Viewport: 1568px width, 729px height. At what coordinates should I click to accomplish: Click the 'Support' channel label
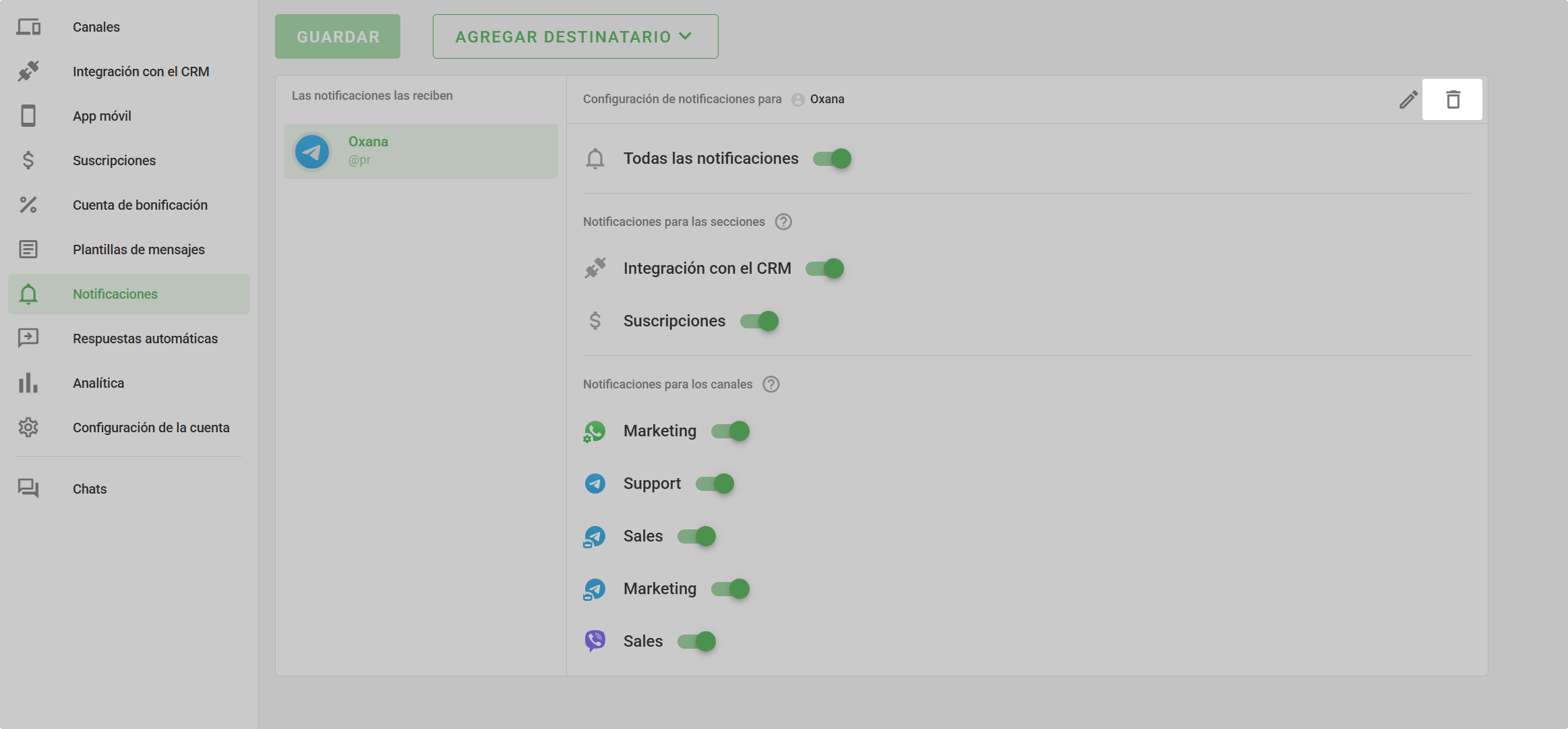(x=652, y=484)
